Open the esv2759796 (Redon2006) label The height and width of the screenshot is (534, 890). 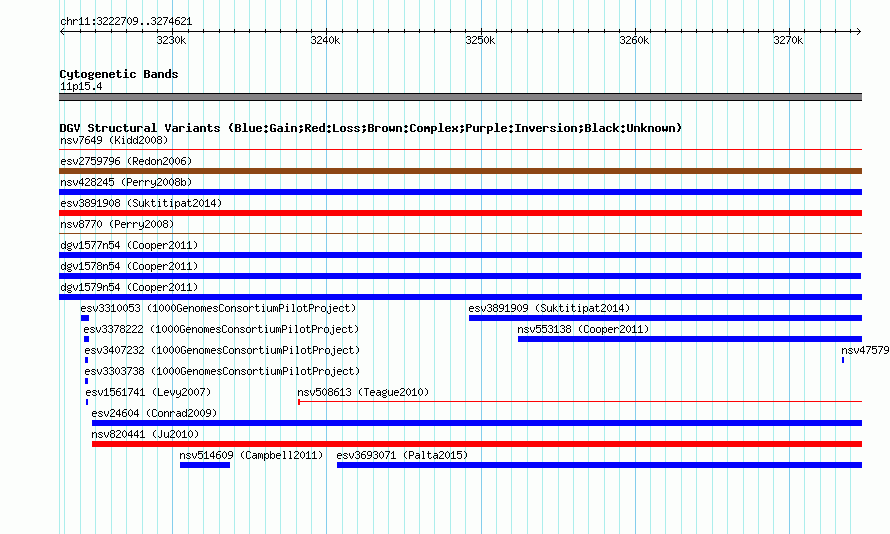[126, 161]
